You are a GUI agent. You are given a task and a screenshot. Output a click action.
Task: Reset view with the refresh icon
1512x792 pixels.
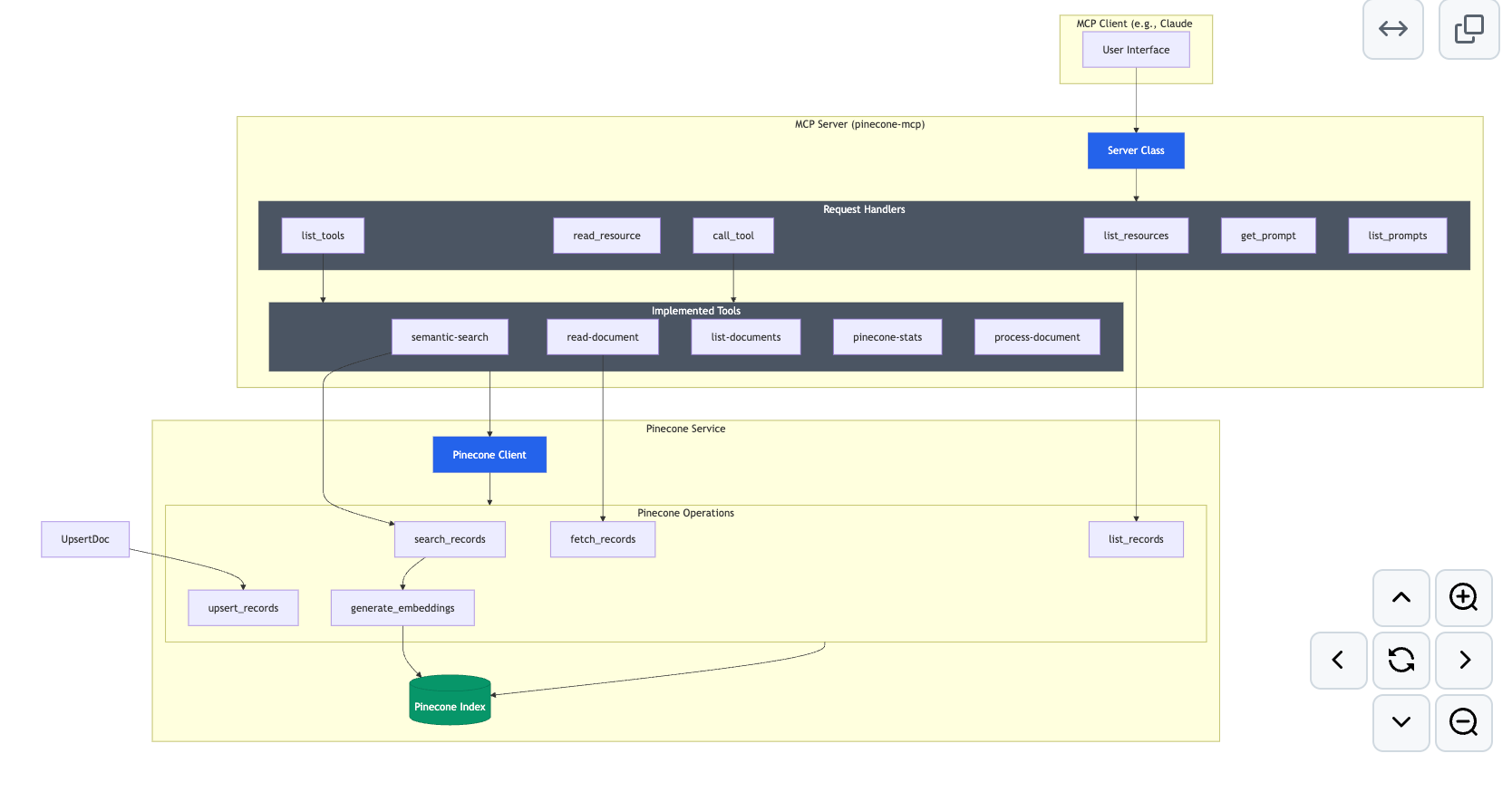click(x=1401, y=660)
